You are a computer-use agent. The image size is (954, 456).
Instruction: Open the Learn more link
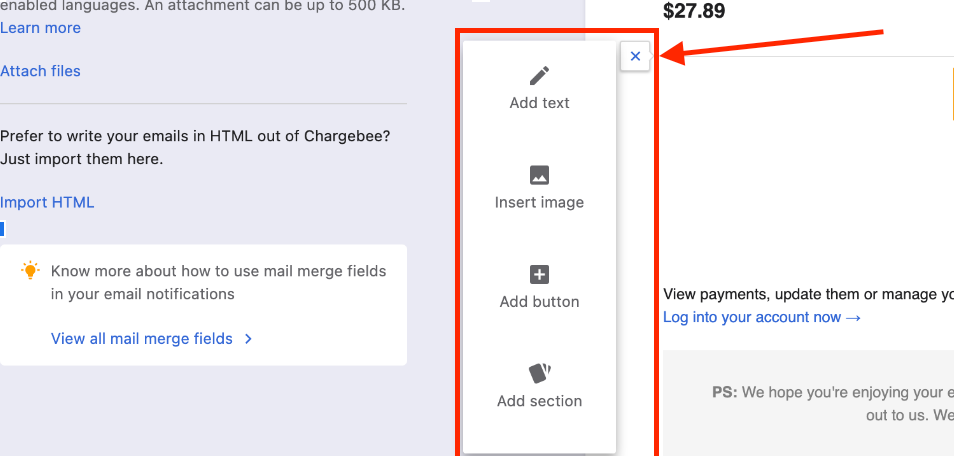pyautogui.click(x=40, y=27)
